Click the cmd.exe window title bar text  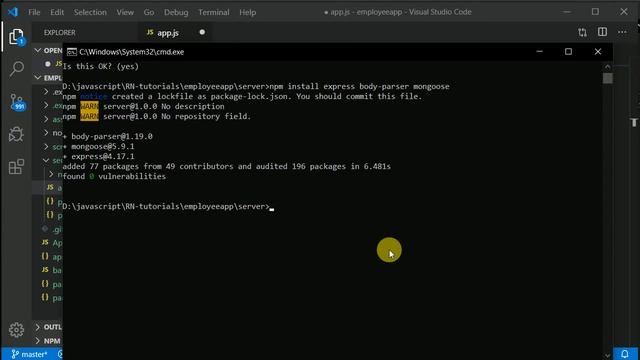click(131, 52)
